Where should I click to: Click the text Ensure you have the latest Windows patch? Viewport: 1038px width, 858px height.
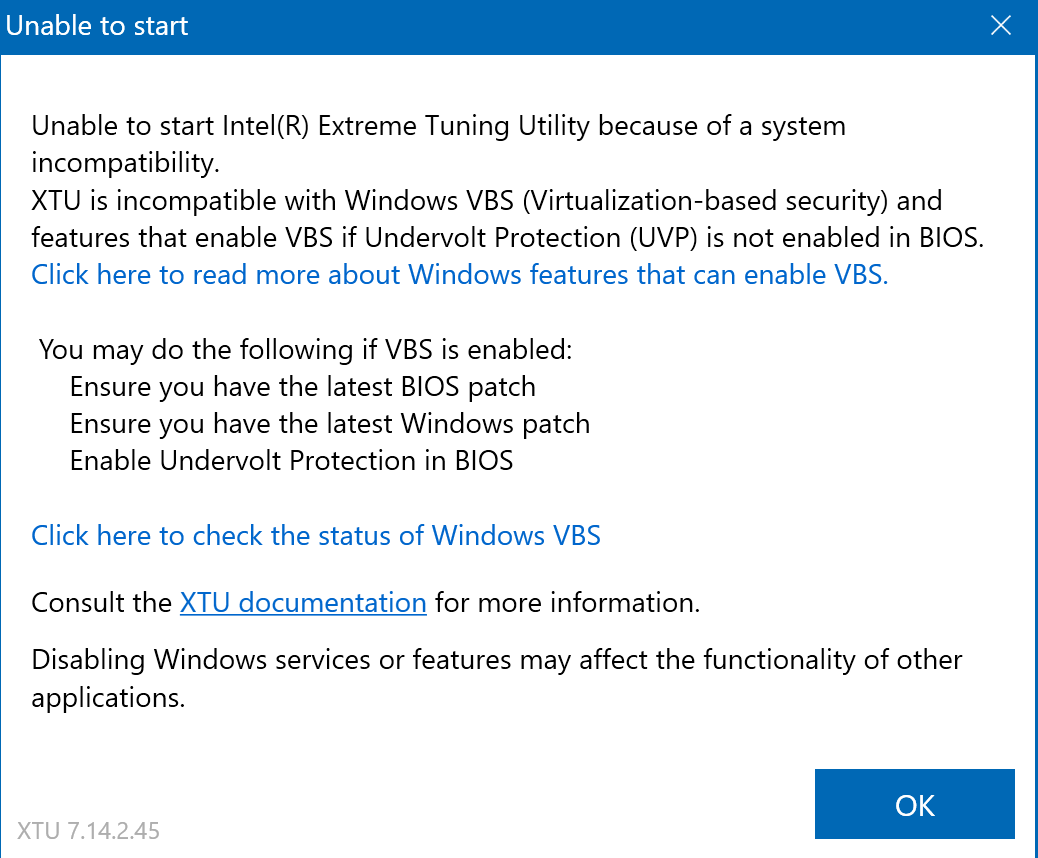tap(328, 424)
